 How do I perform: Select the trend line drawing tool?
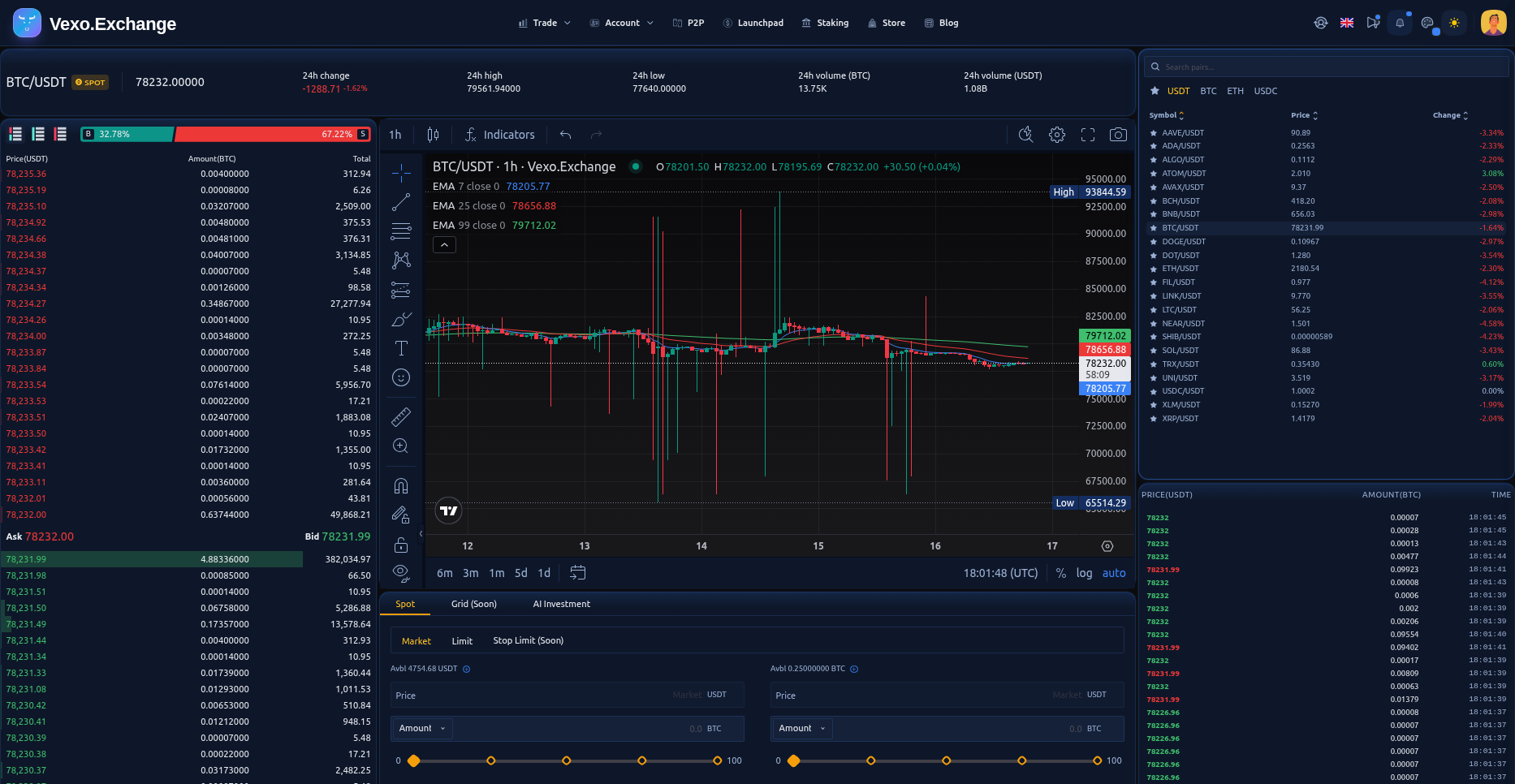401,202
